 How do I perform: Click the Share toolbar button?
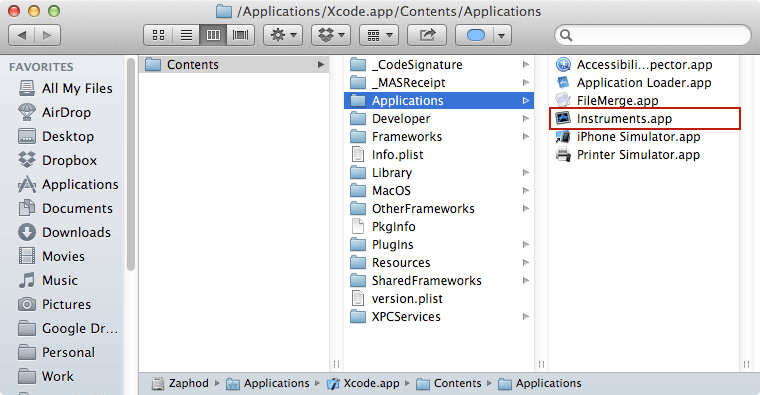click(x=427, y=35)
